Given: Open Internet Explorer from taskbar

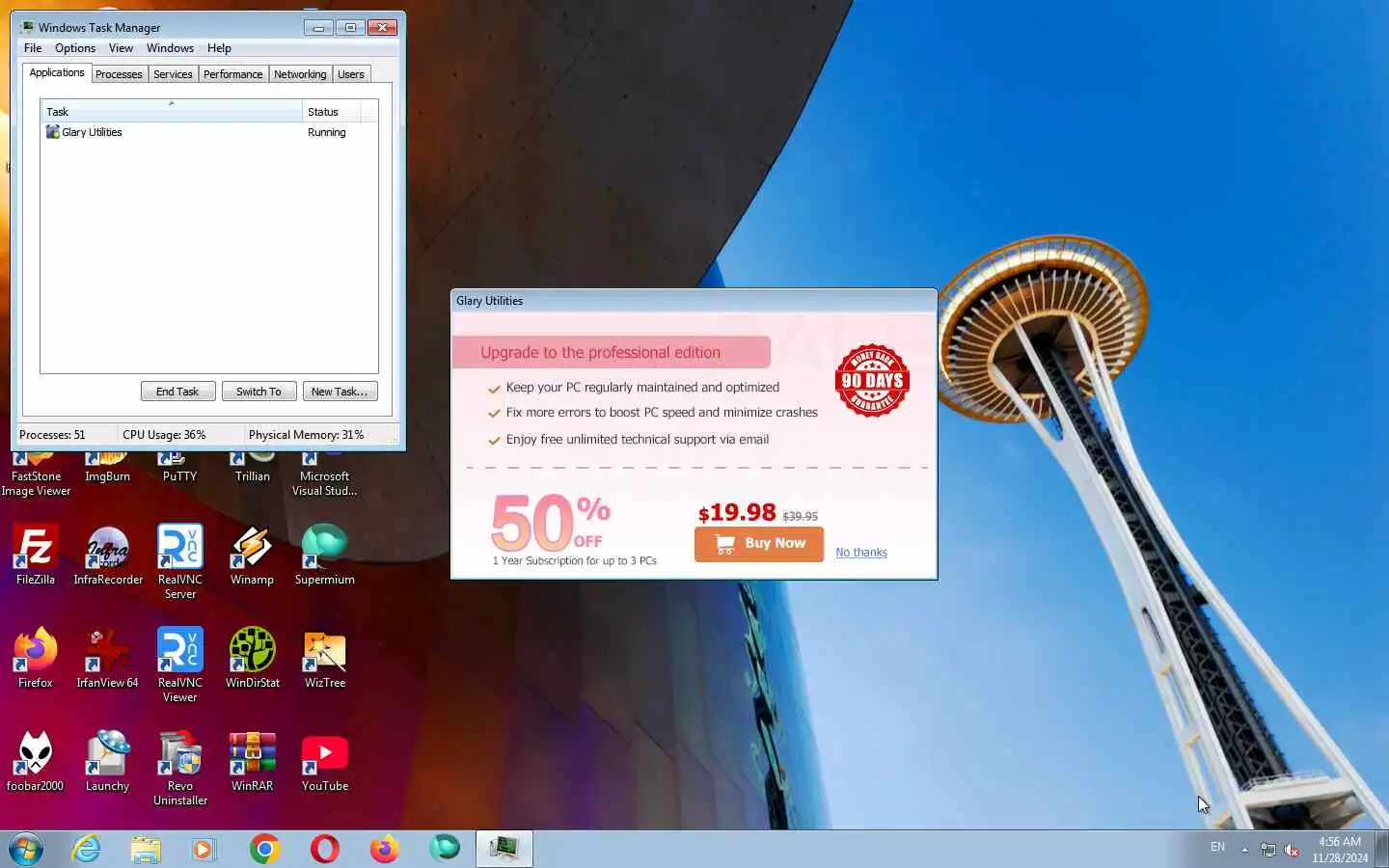Looking at the screenshot, I should point(87,849).
